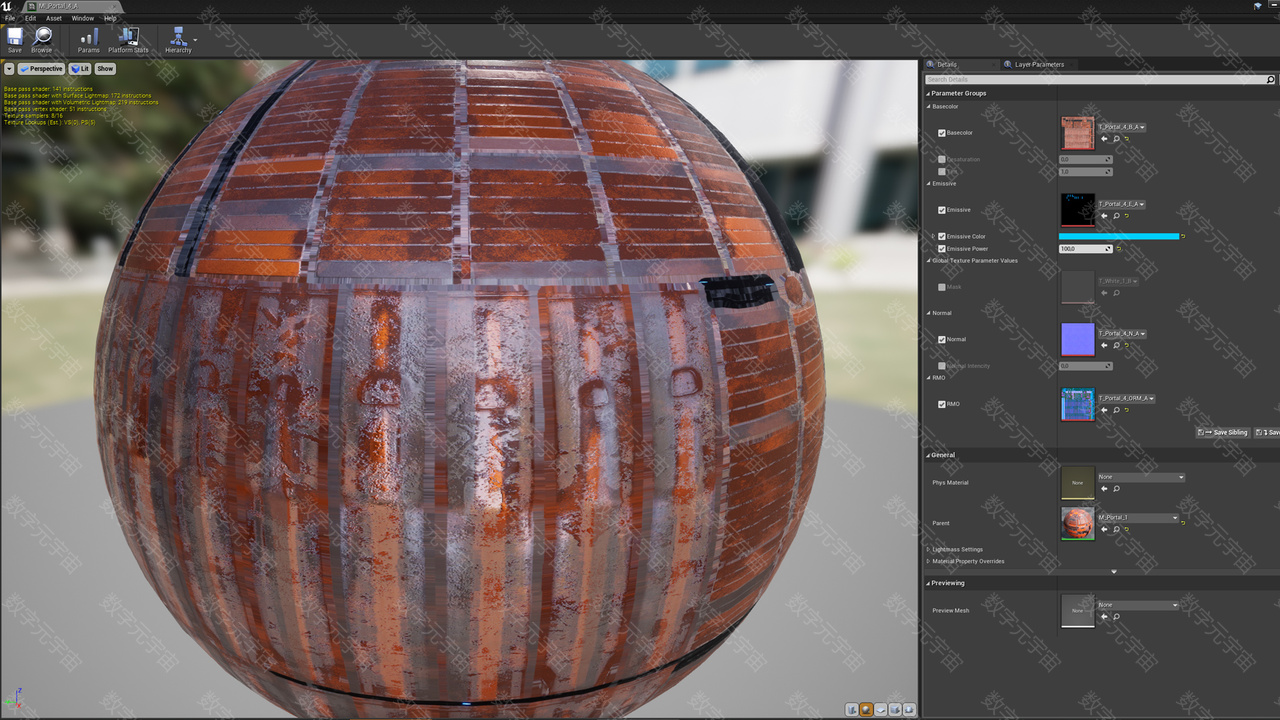Toggle the Emissive Color checkbox
Viewport: 1280px width, 720px height.
[942, 237]
